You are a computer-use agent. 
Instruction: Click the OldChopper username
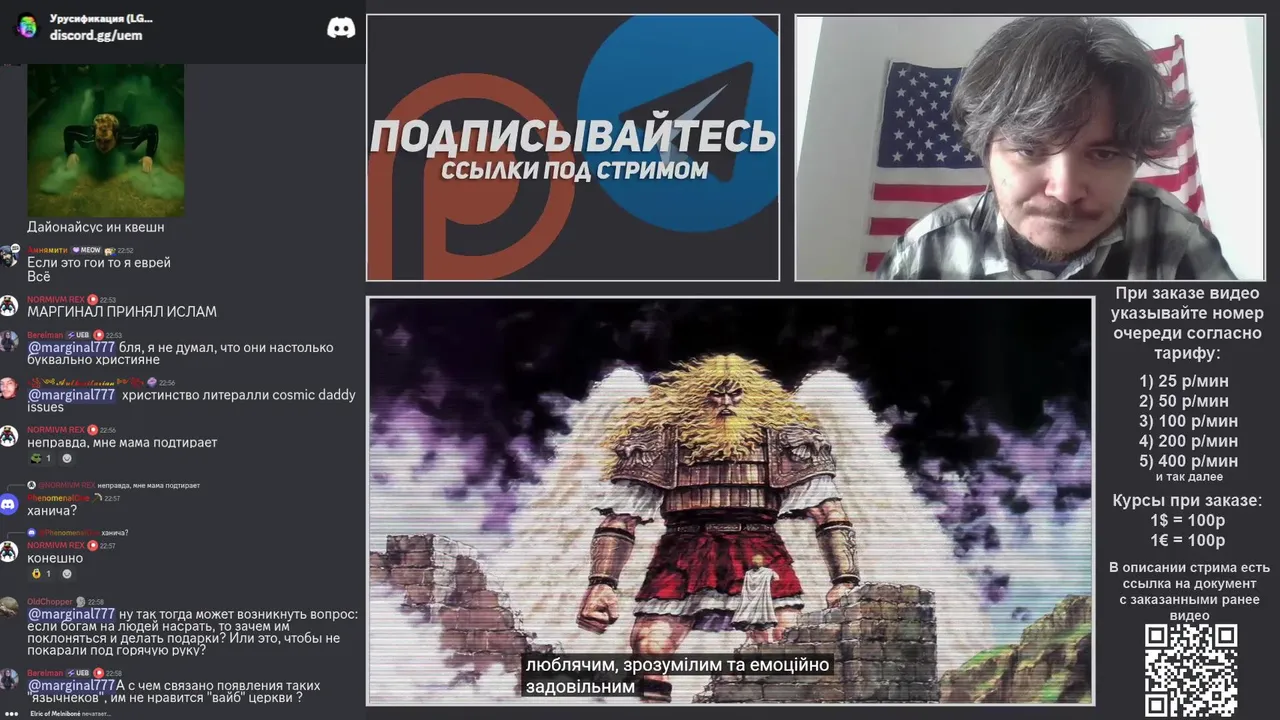(50, 602)
